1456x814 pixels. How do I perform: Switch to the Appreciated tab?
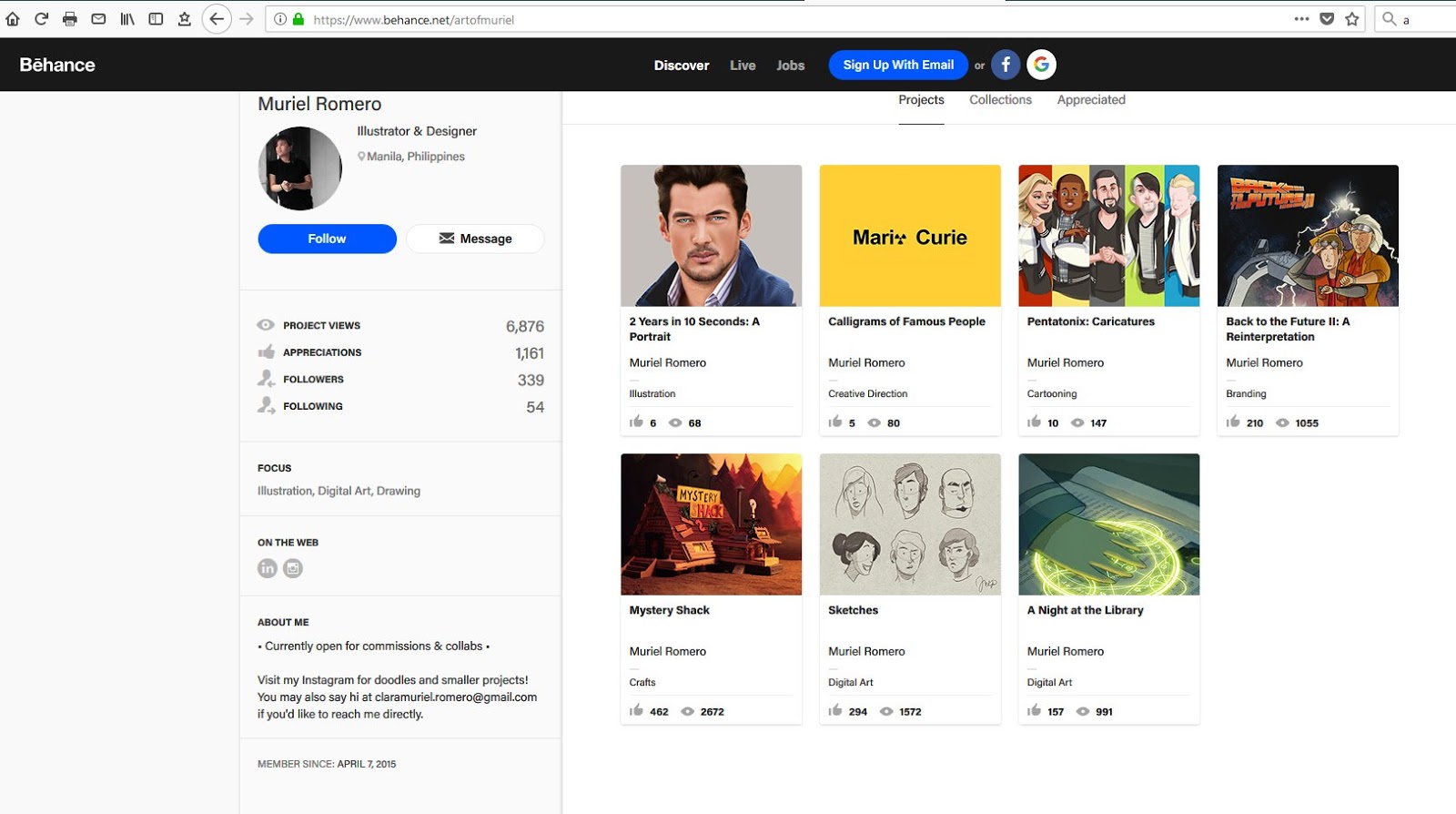(x=1091, y=100)
